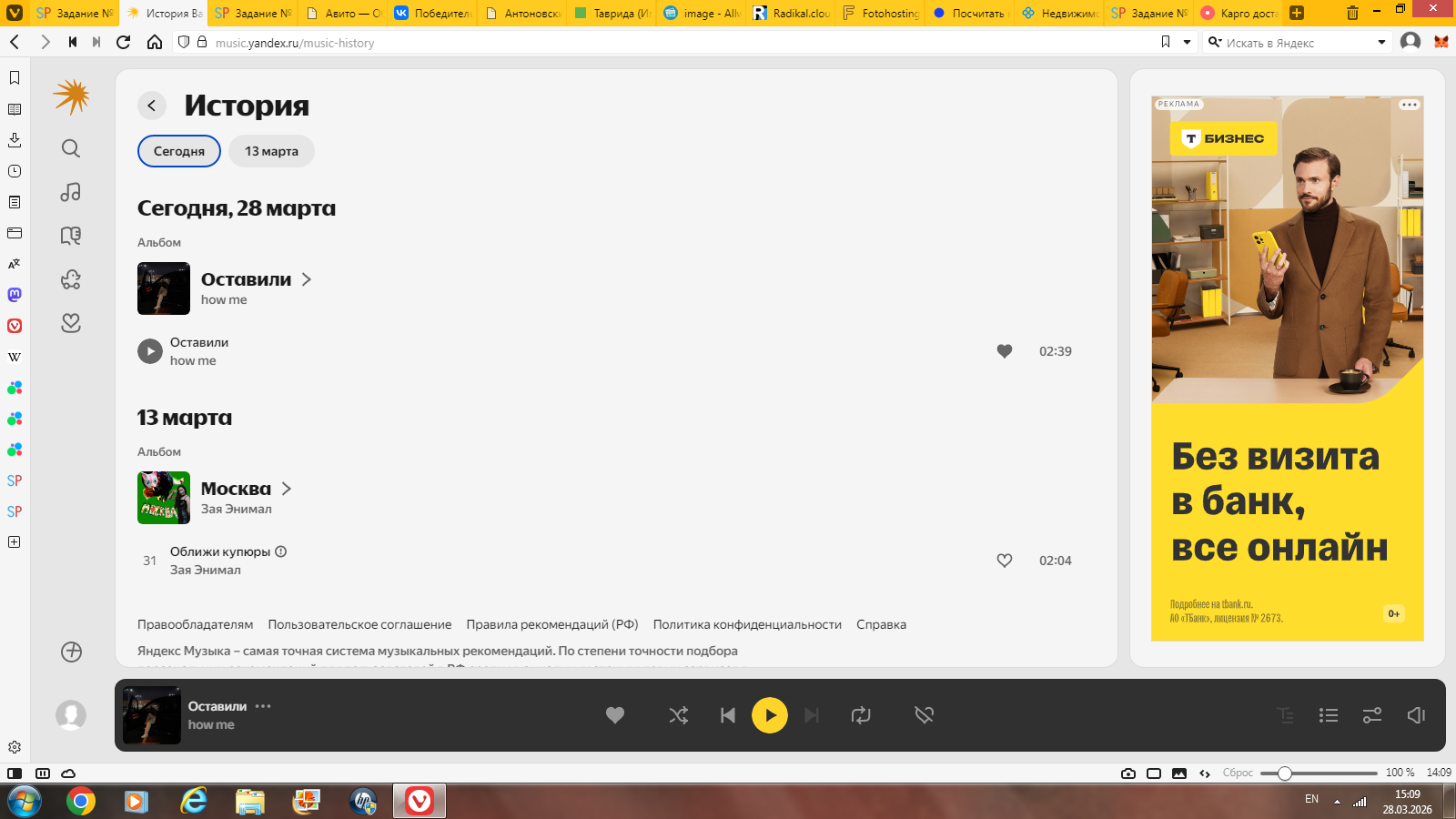Select the 13 марта history filter
The height and width of the screenshot is (819, 1456).
tap(271, 151)
